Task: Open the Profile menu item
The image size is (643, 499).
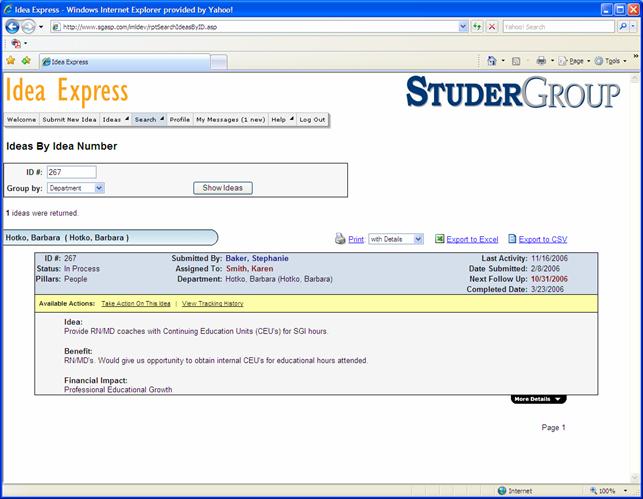Action: click(180, 119)
